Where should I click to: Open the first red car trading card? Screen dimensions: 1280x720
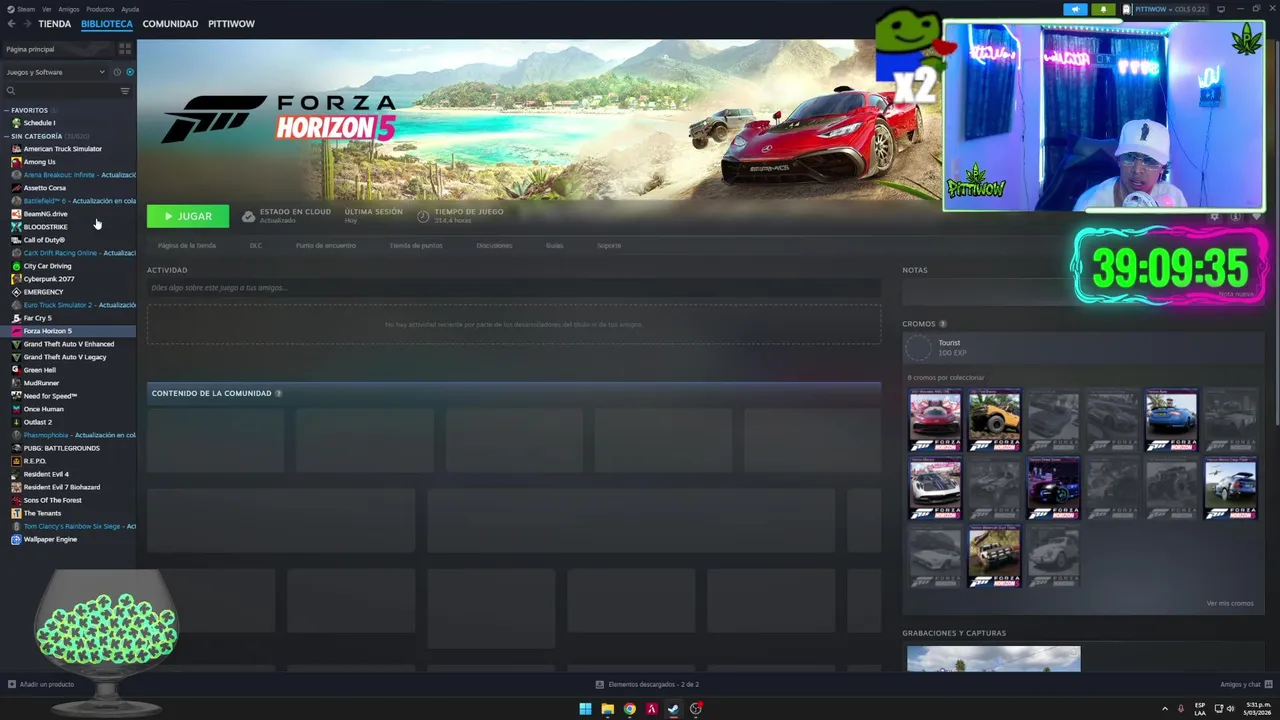pyautogui.click(x=935, y=420)
